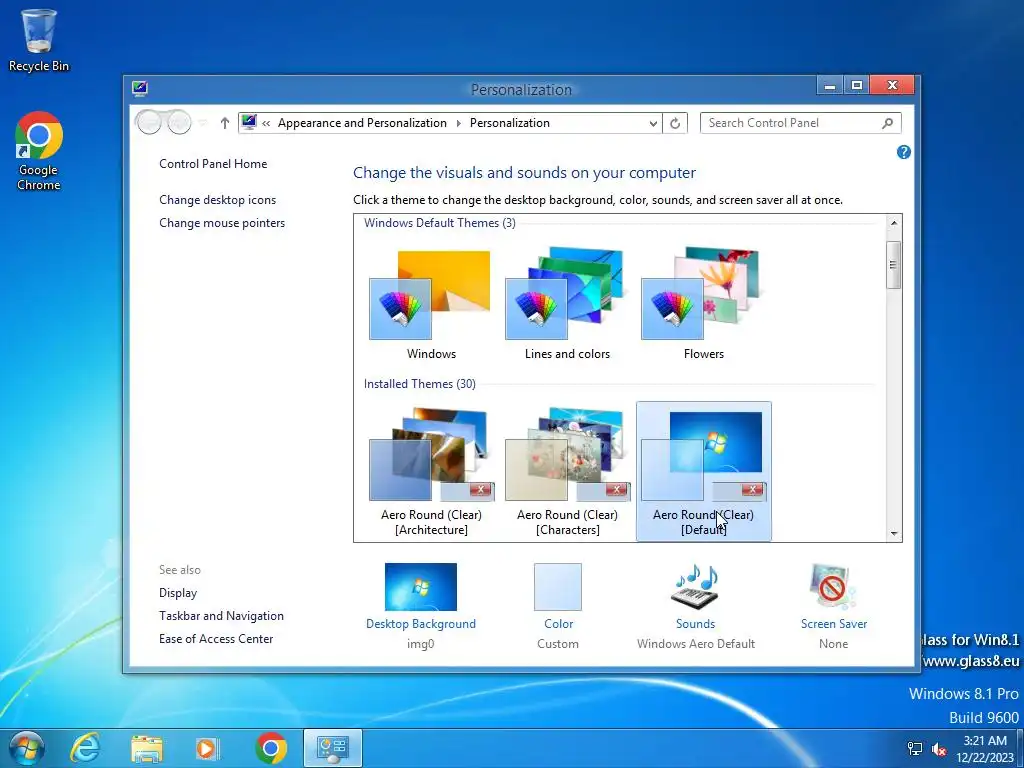Click the theme list scroll up arrow

pos(894,223)
